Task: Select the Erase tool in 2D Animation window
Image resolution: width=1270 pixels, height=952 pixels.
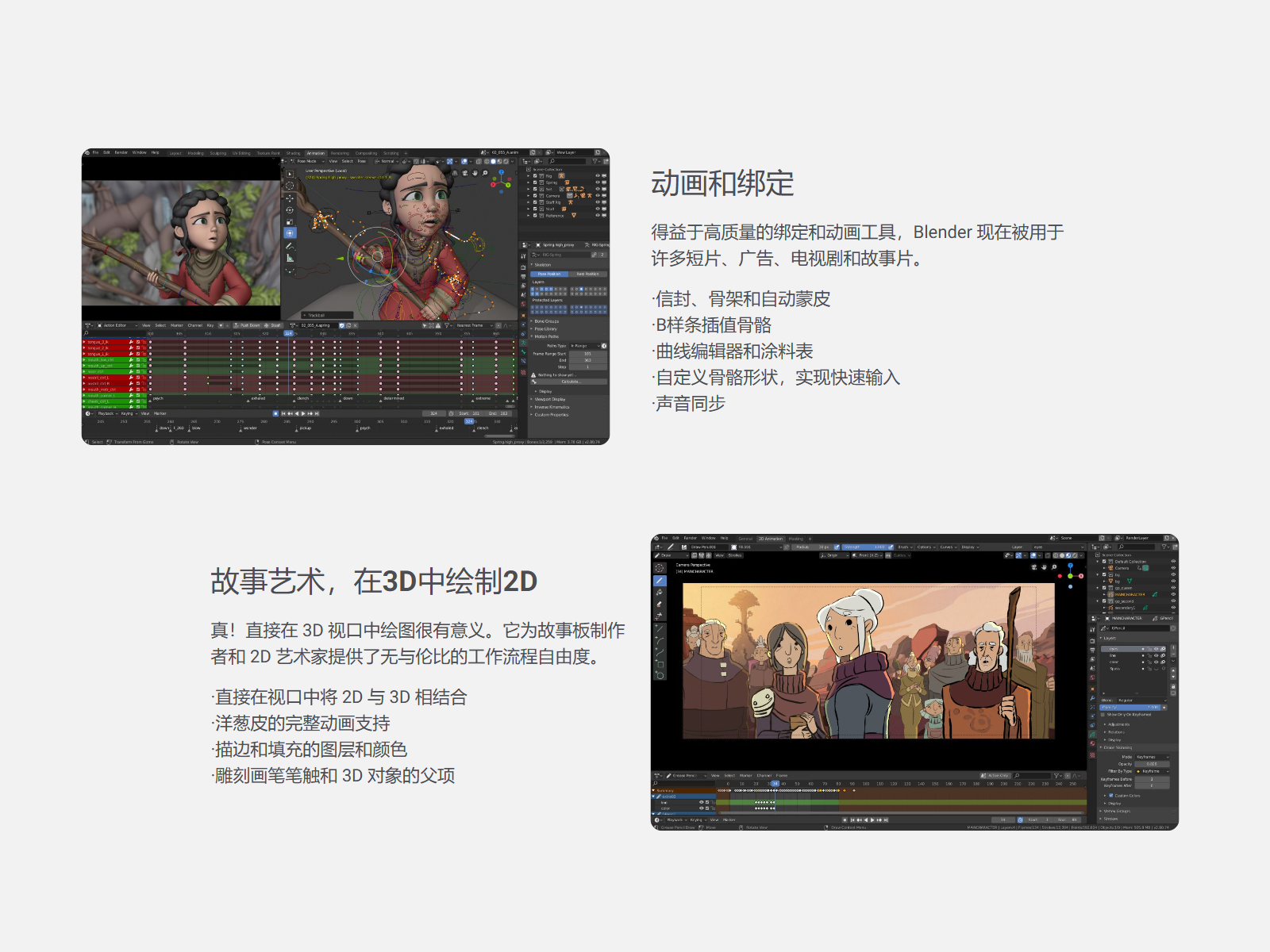Action: click(x=660, y=604)
